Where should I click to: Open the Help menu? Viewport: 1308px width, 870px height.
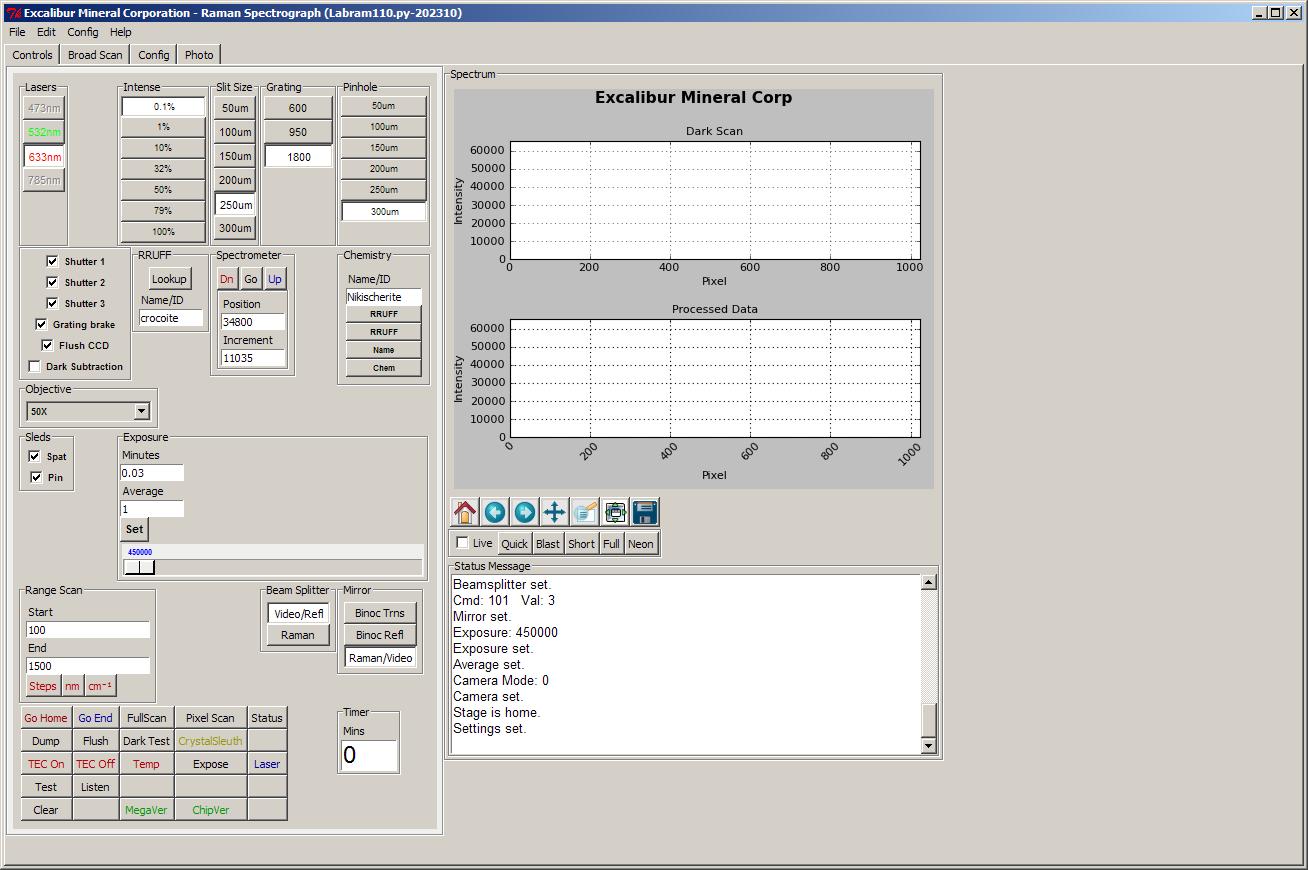120,32
